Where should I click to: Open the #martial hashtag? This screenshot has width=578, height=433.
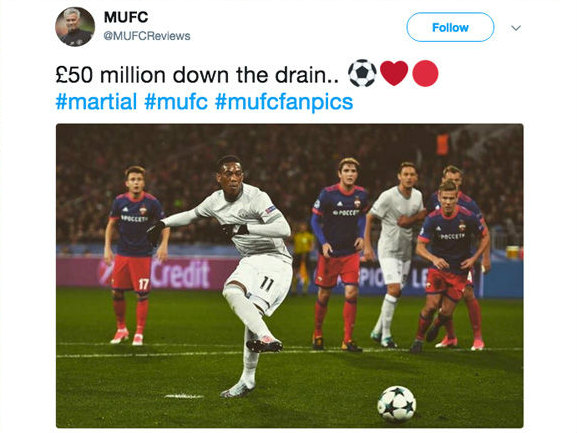point(96,101)
